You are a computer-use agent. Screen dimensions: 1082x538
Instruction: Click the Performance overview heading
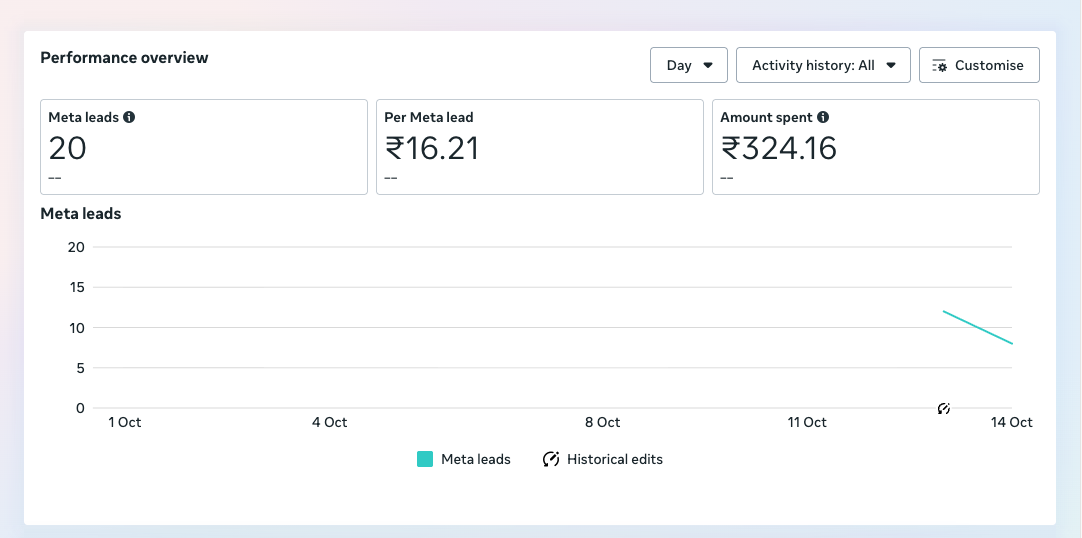coord(124,58)
